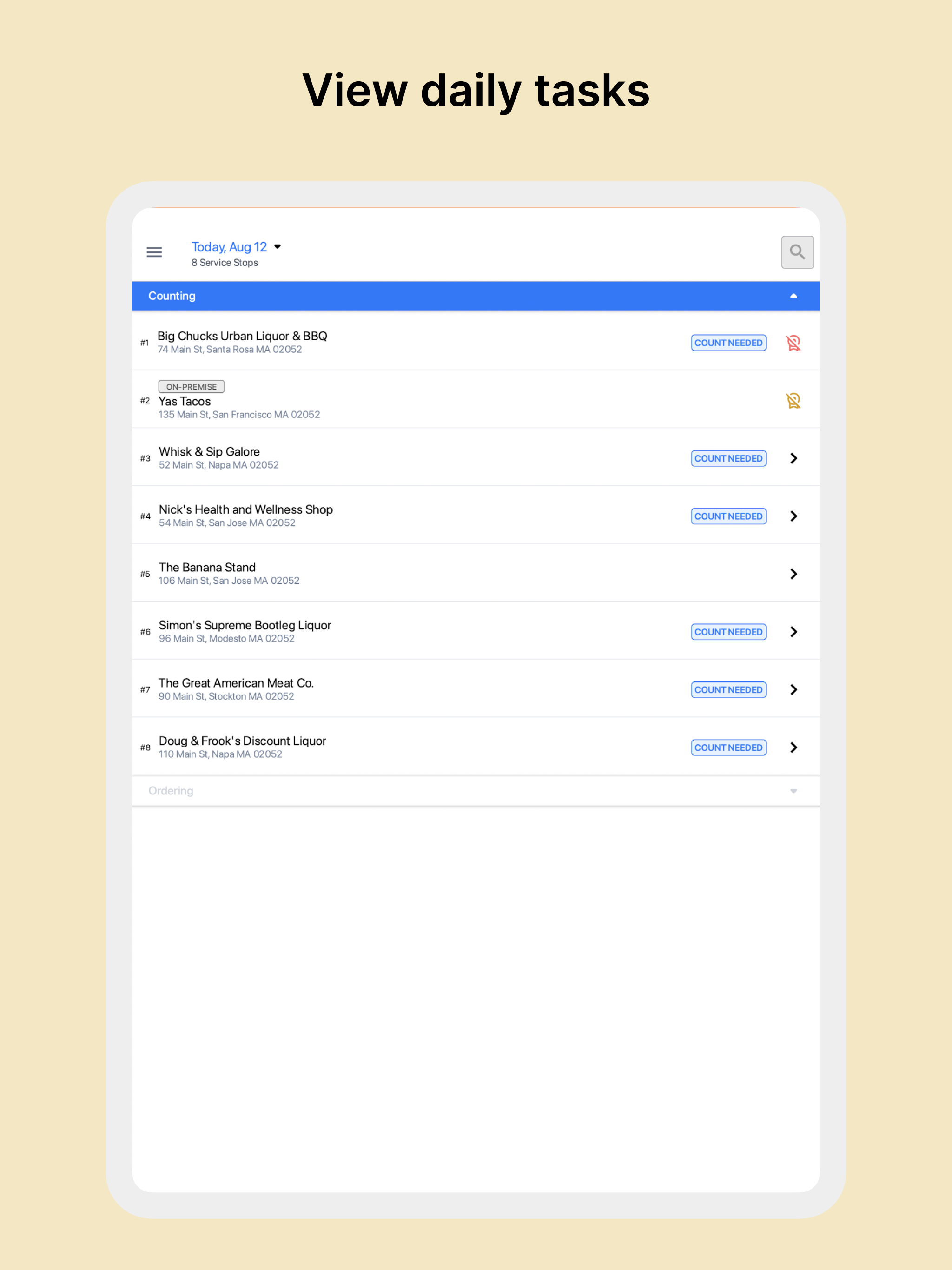Viewport: 952px width, 1270px height.
Task: Open the search button
Action: click(797, 252)
